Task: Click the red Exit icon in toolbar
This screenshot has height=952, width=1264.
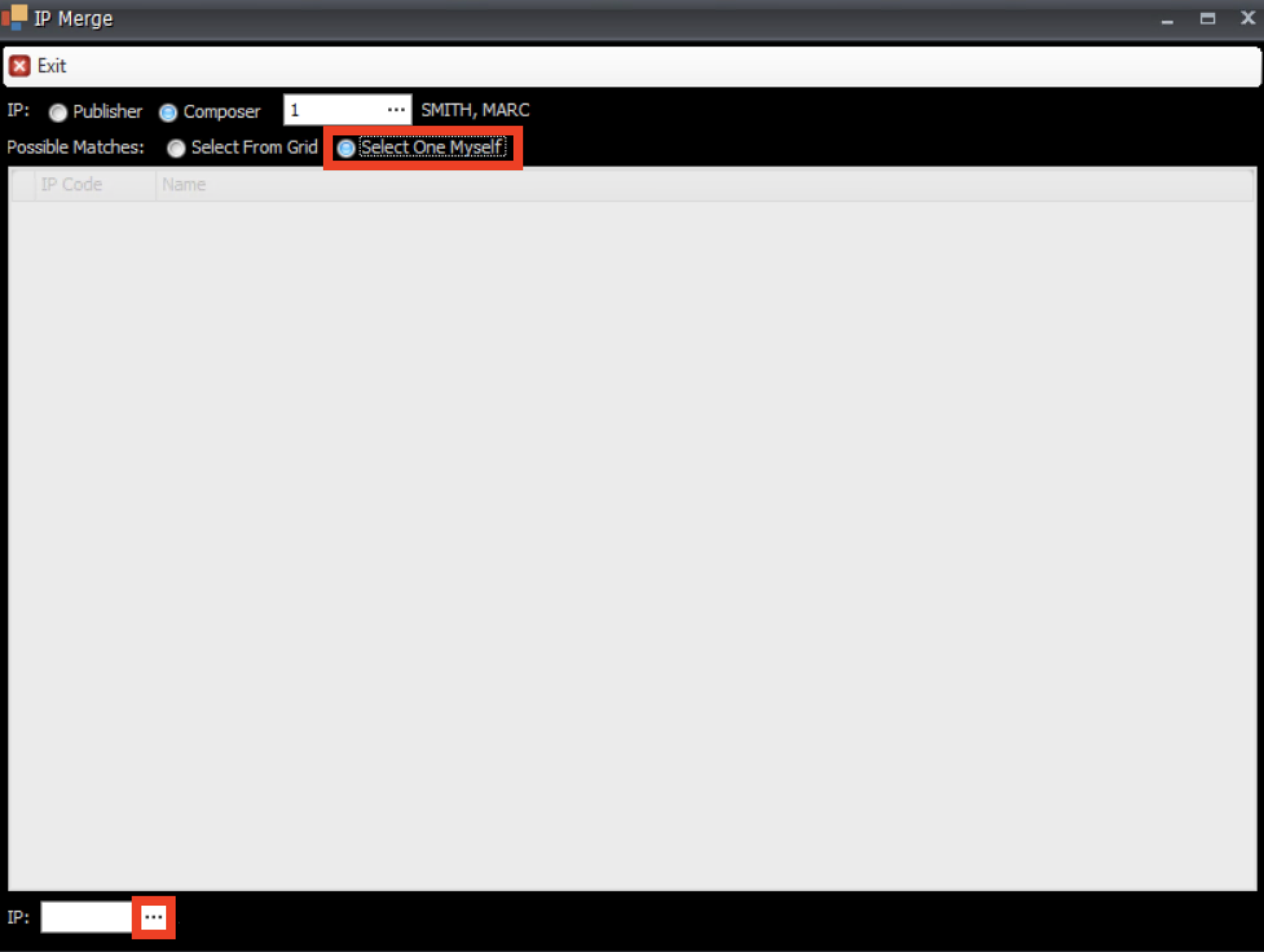Action: (19, 66)
